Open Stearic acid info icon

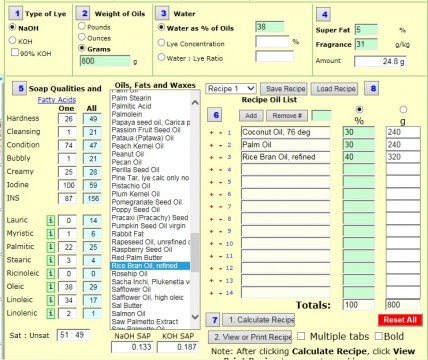pos(50,260)
